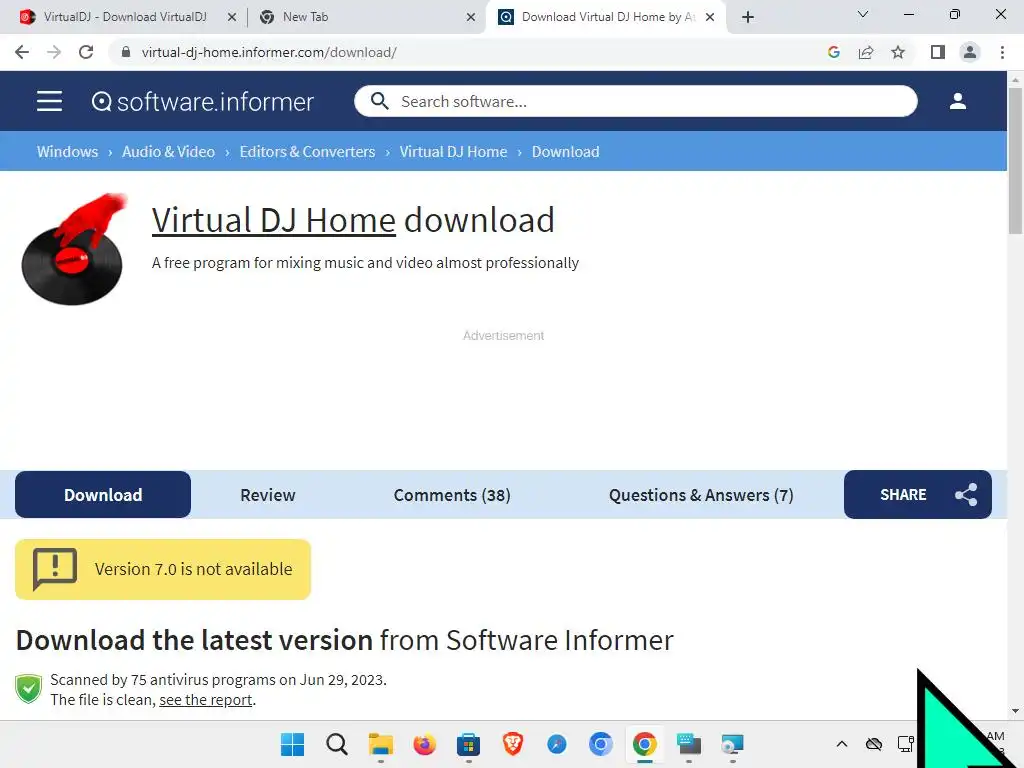
Task: Click the Virtual DJ Home title link
Action: click(x=274, y=220)
